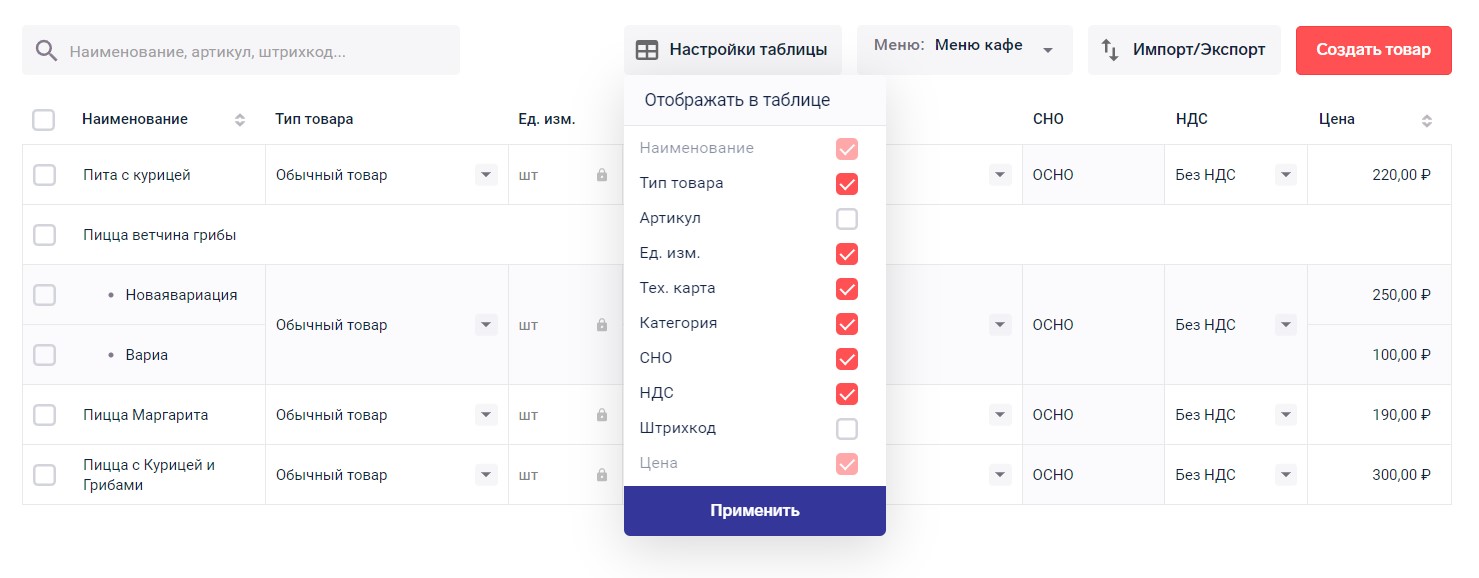Click price 190,00 ₽
The width and height of the screenshot is (1479, 578).
[x=1402, y=415]
